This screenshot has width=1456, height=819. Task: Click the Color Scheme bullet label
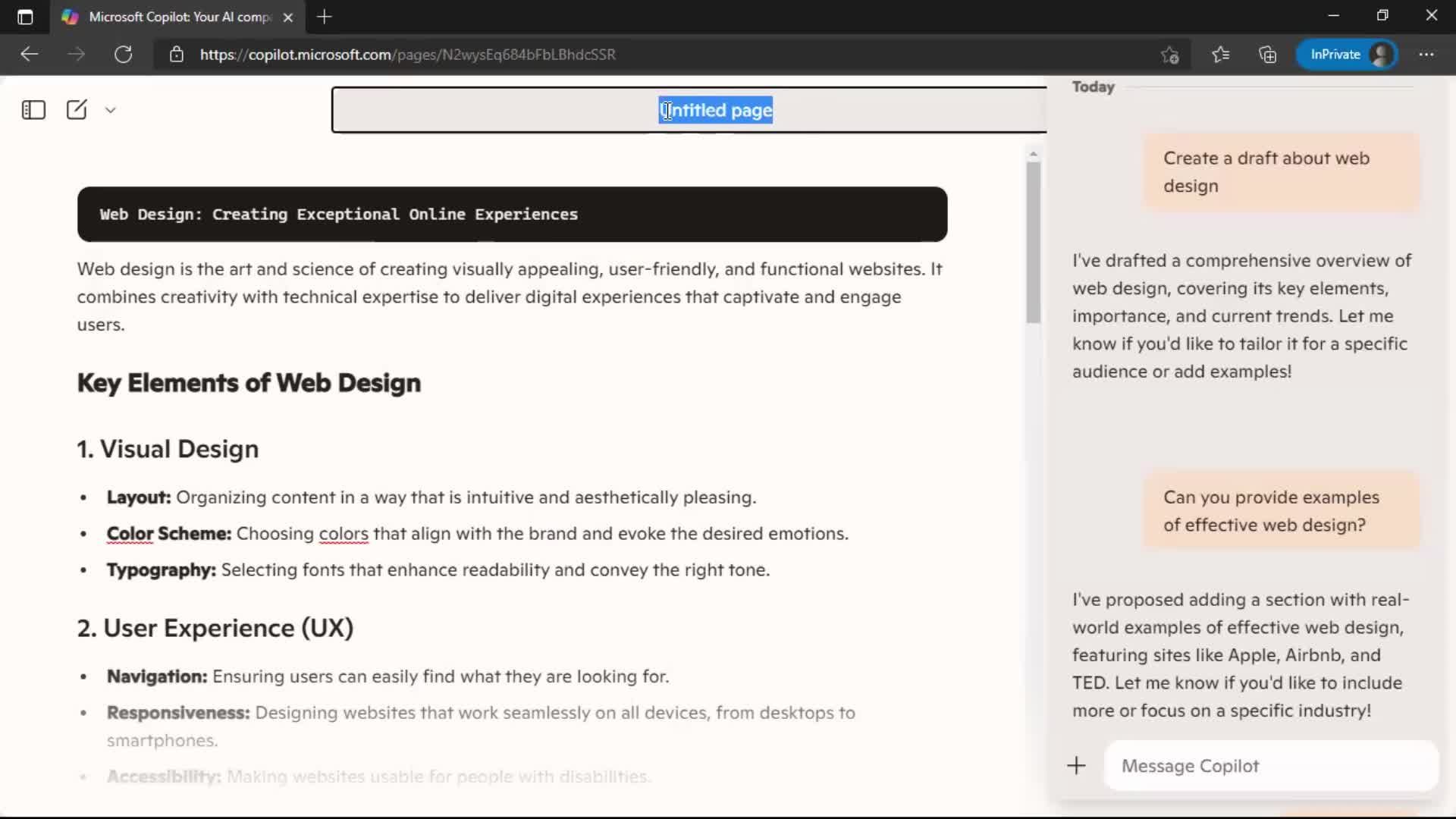pyautogui.click(x=168, y=534)
